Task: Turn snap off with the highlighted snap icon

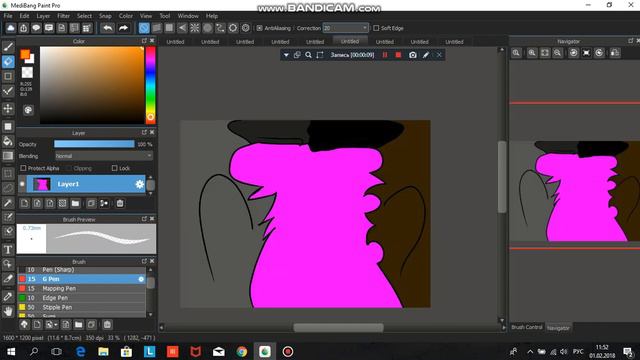Action: 144,28
